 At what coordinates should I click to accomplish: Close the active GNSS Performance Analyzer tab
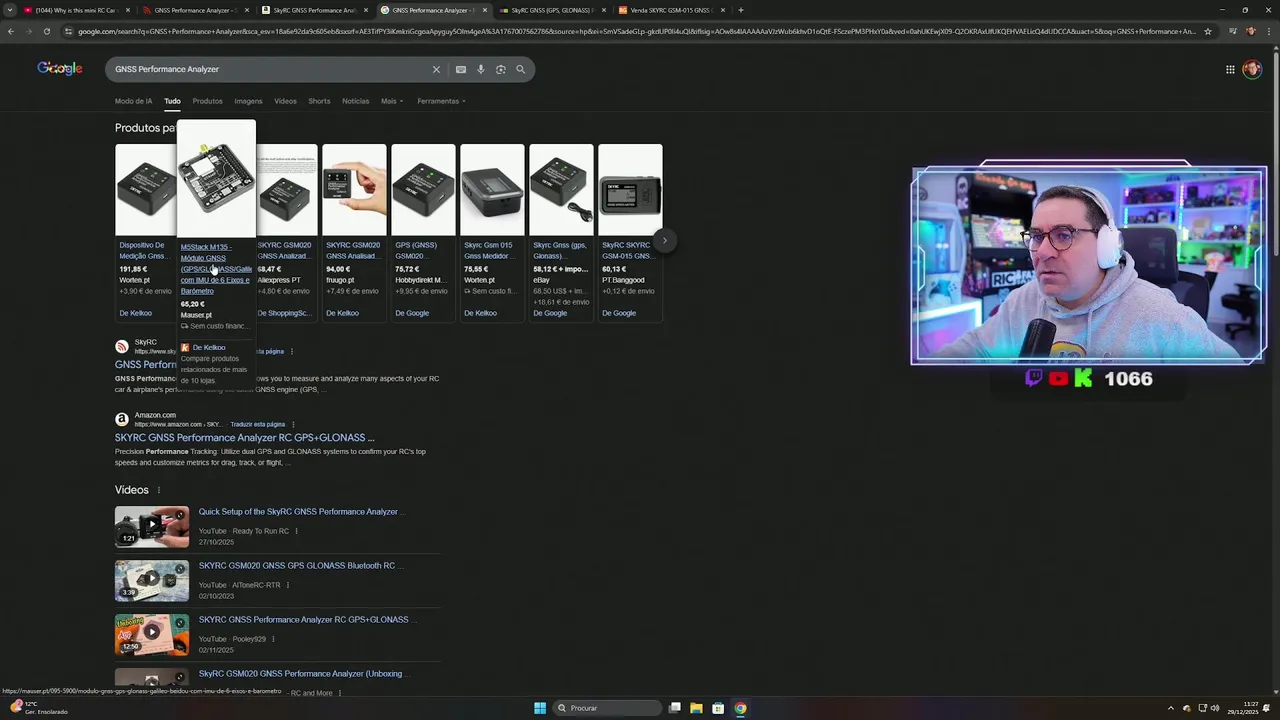(485, 10)
